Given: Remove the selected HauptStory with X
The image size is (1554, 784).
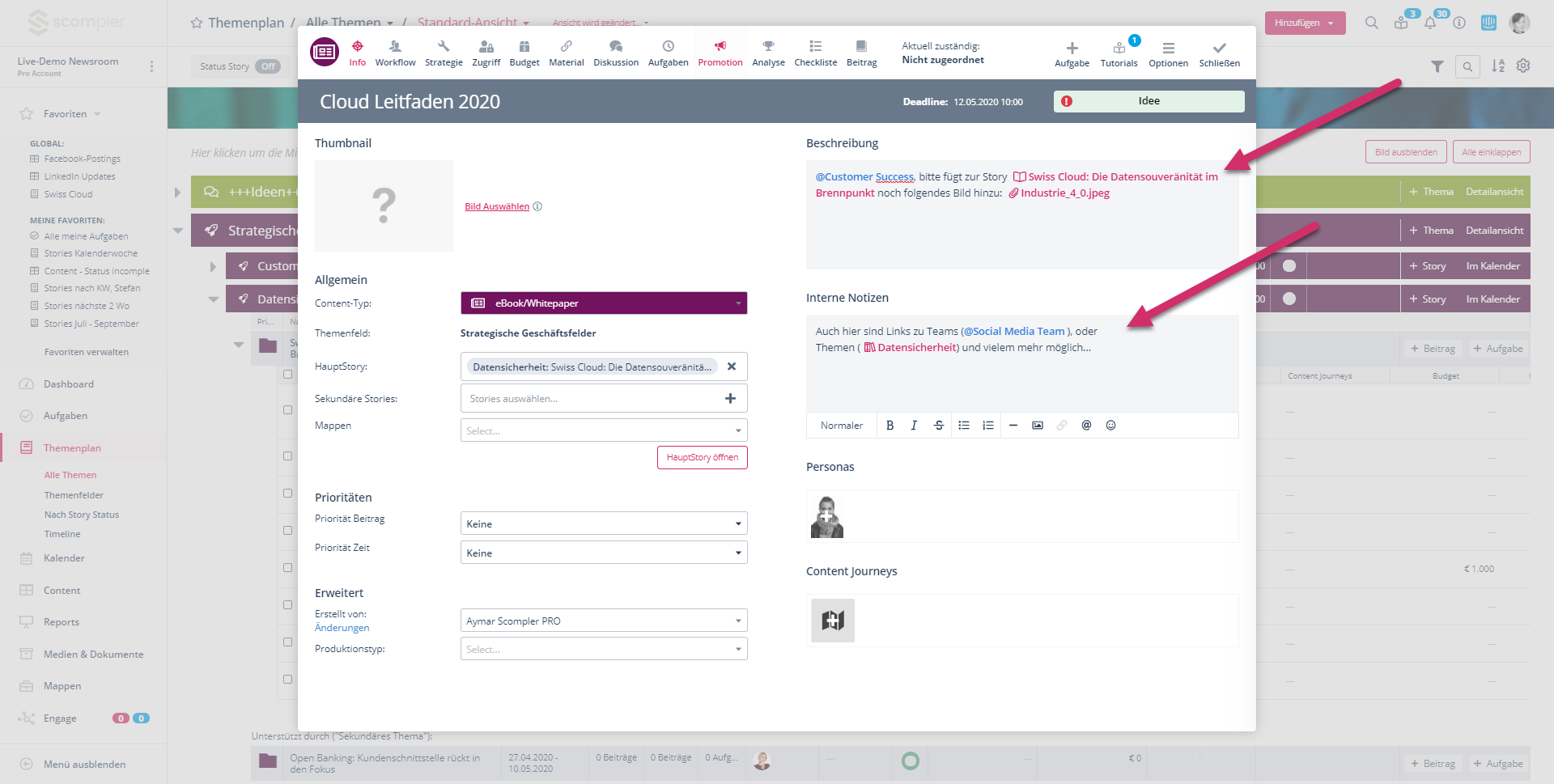Looking at the screenshot, I should pos(732,367).
